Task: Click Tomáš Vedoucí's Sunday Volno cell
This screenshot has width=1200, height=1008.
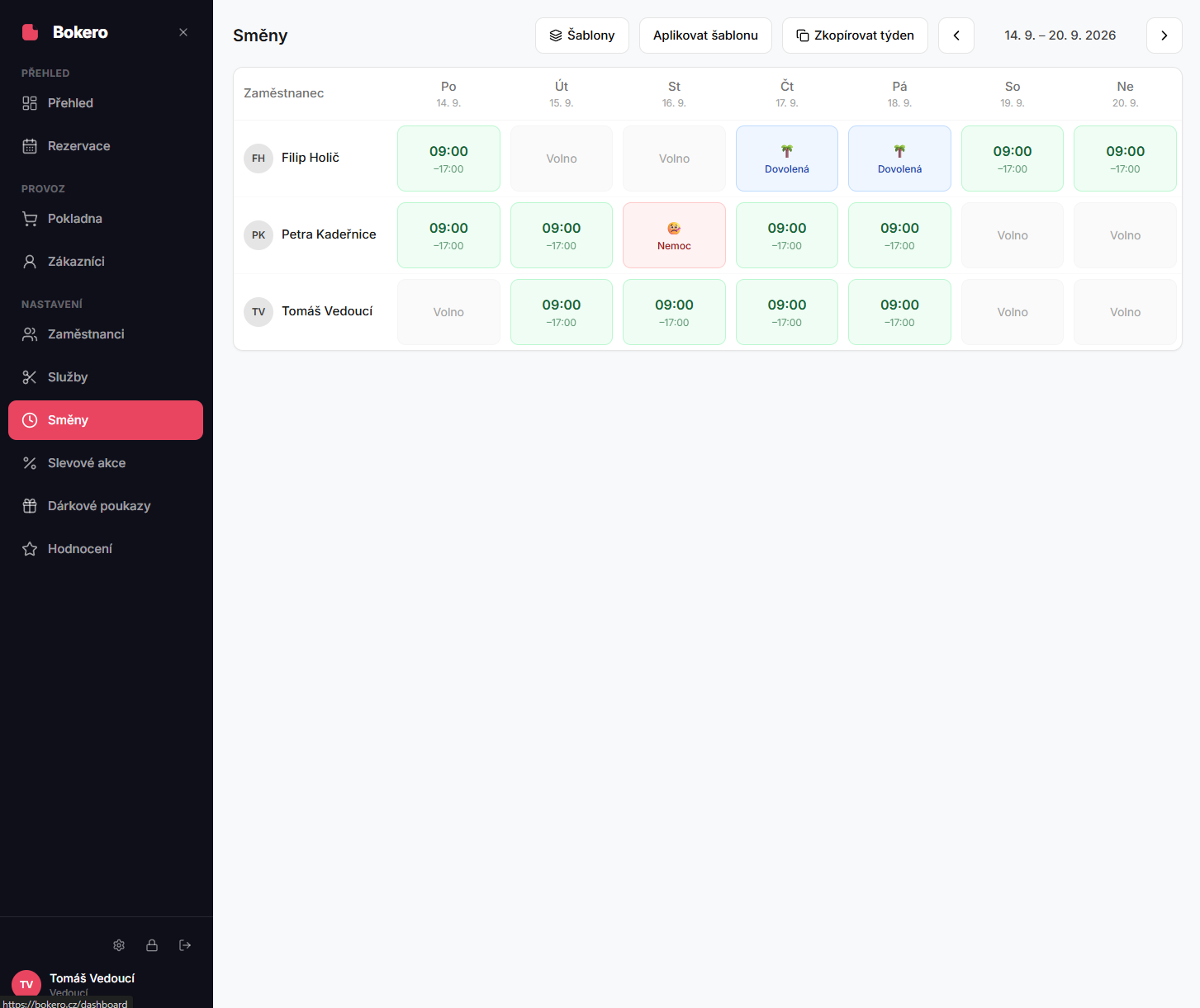Action: pos(1125,312)
